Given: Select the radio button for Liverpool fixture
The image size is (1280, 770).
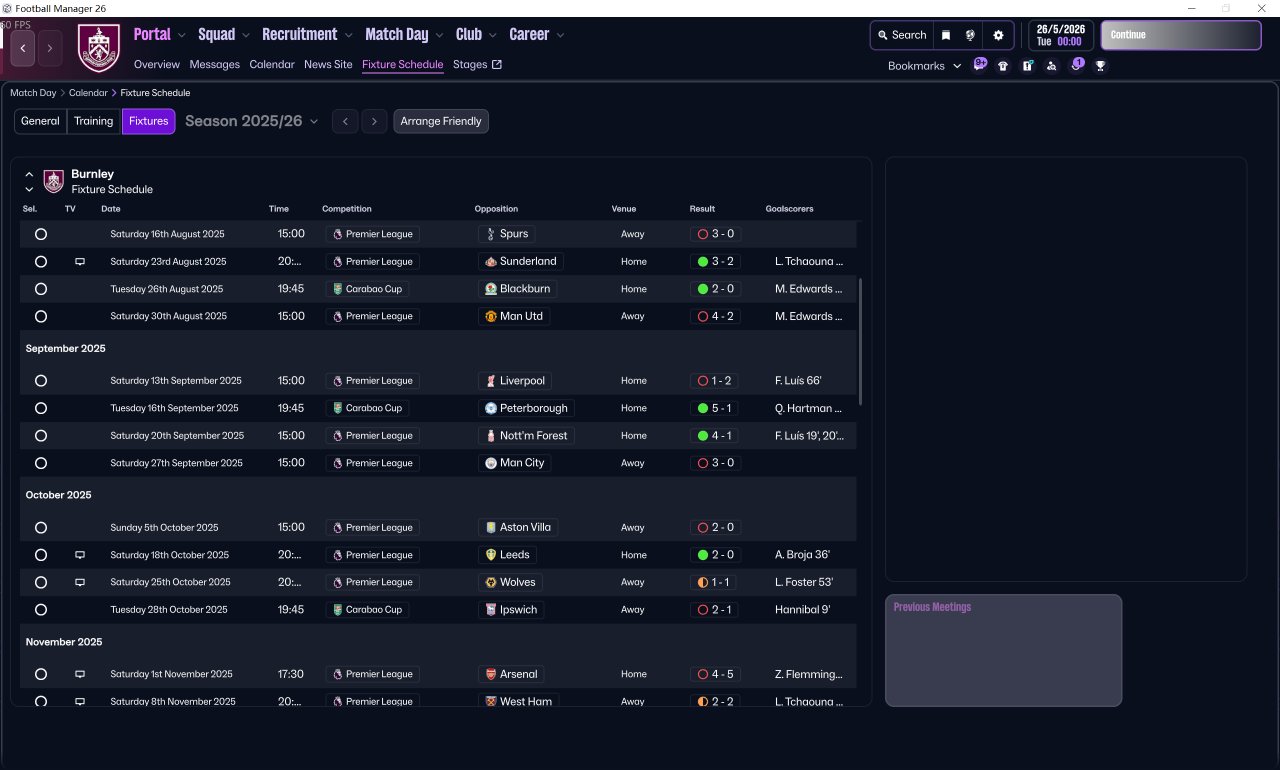Looking at the screenshot, I should click(x=41, y=381).
